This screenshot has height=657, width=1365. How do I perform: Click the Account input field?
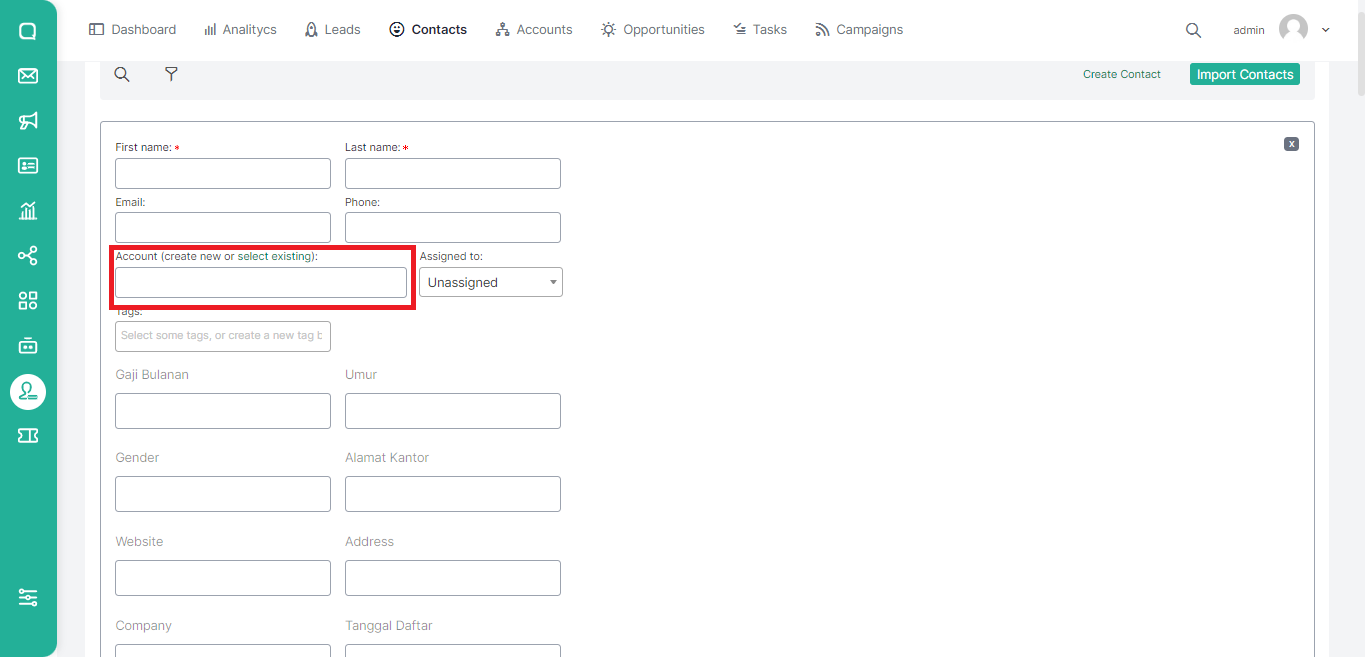pyautogui.click(x=261, y=282)
